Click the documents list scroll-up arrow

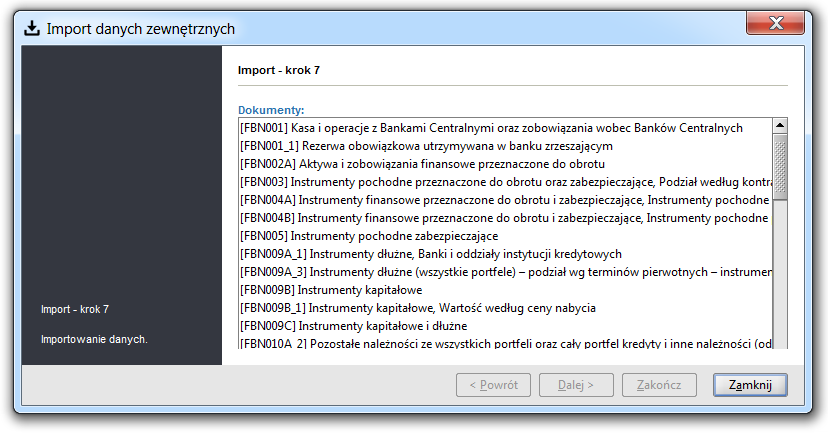[780, 126]
